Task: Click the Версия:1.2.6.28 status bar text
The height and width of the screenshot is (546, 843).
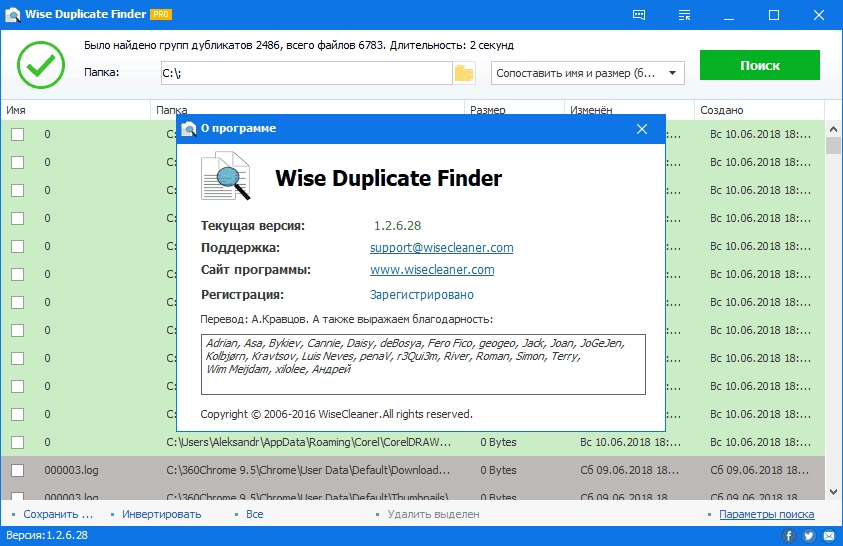Action: [47, 535]
